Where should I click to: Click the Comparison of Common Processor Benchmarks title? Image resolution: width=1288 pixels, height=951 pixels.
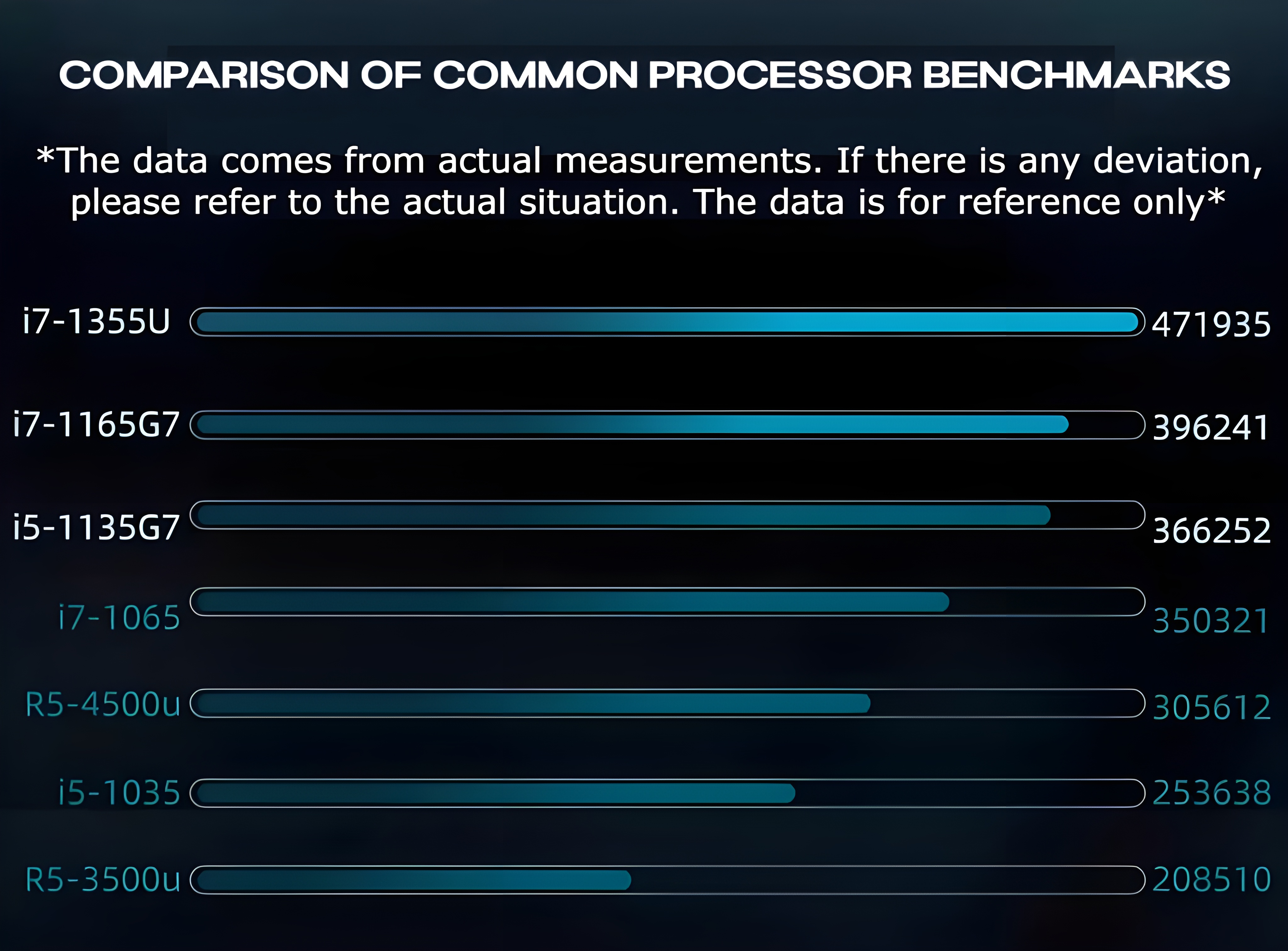tap(644, 75)
